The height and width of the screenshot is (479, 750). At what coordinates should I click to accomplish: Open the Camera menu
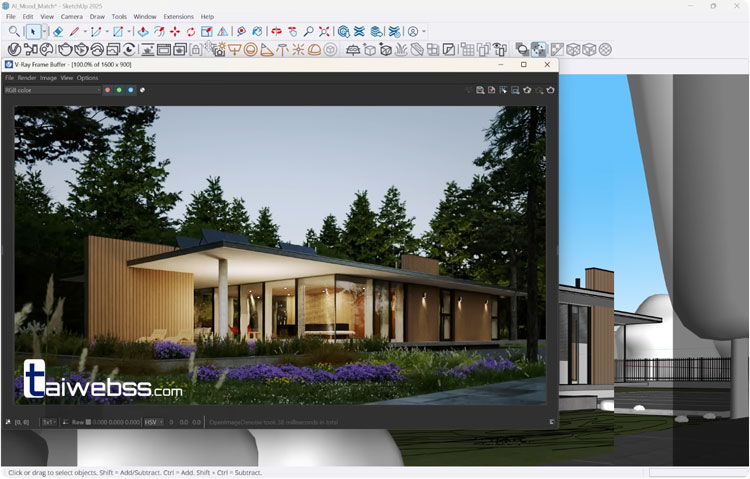point(72,17)
